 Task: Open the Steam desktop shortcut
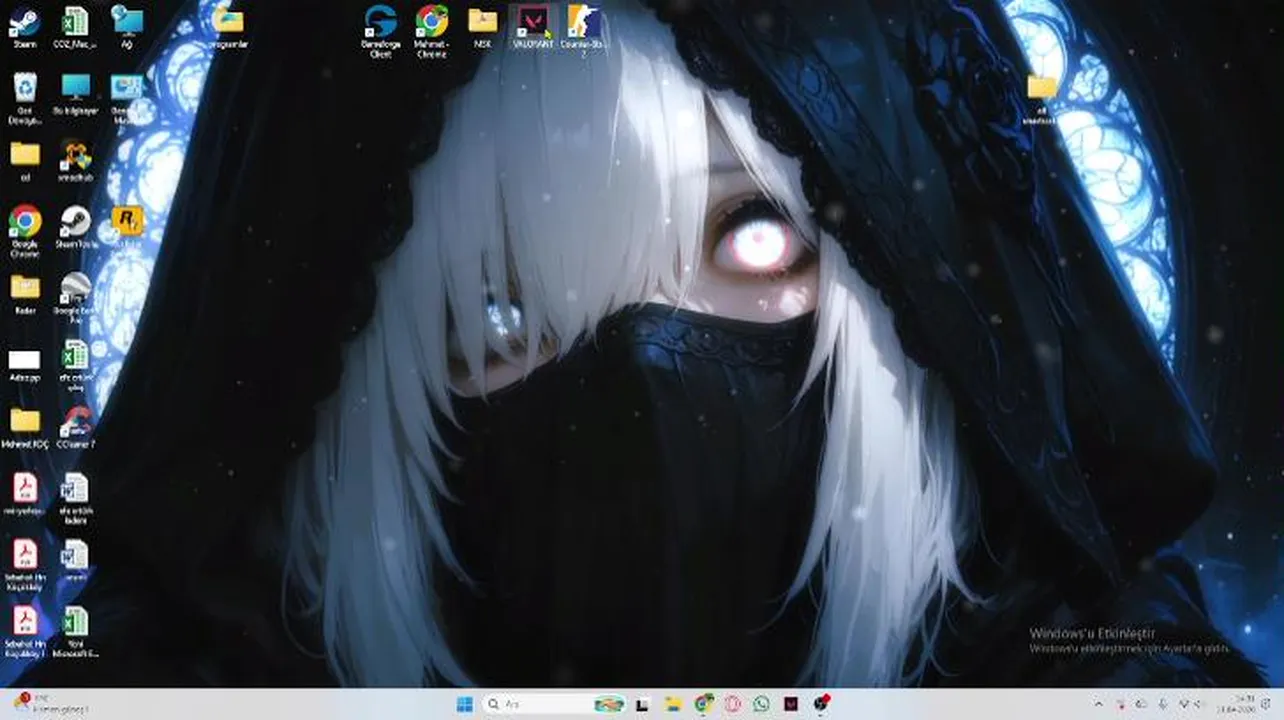pyautogui.click(x=24, y=27)
